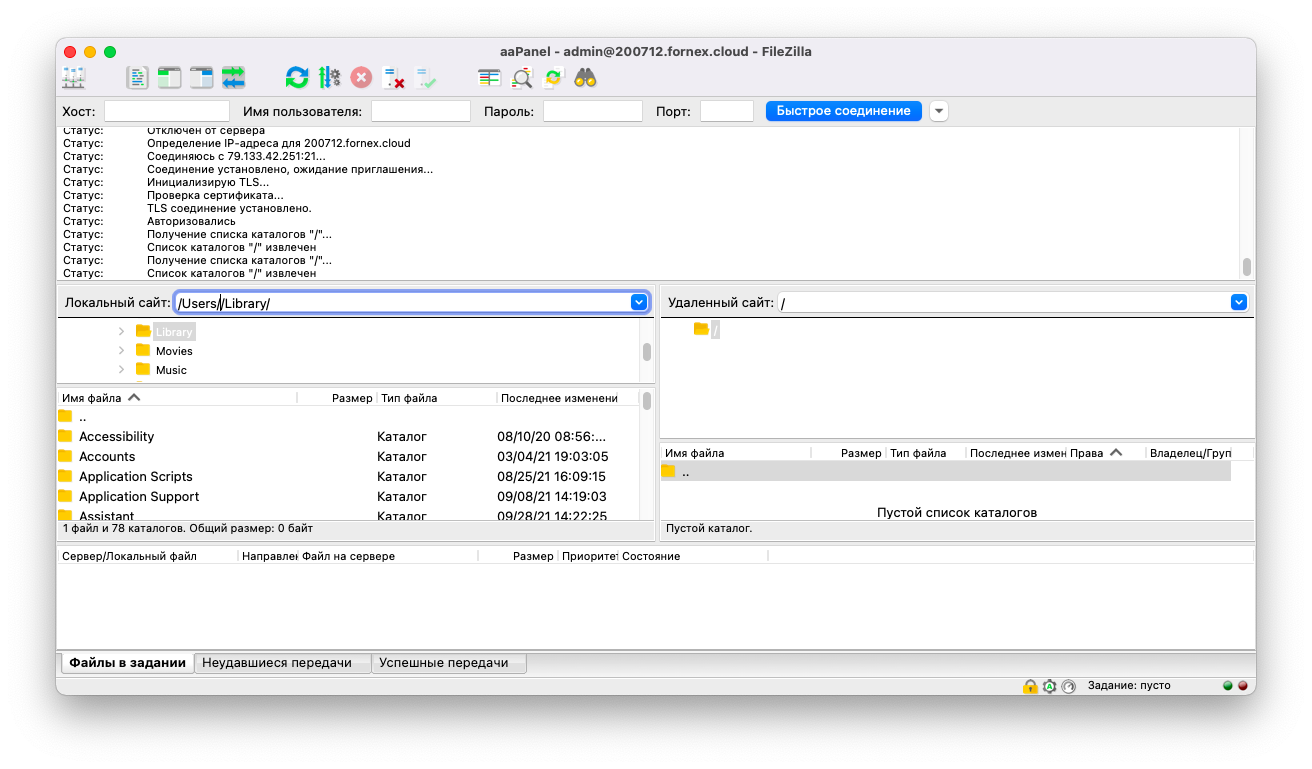Click the remote root folder icon
1312x769 pixels.
[701, 329]
